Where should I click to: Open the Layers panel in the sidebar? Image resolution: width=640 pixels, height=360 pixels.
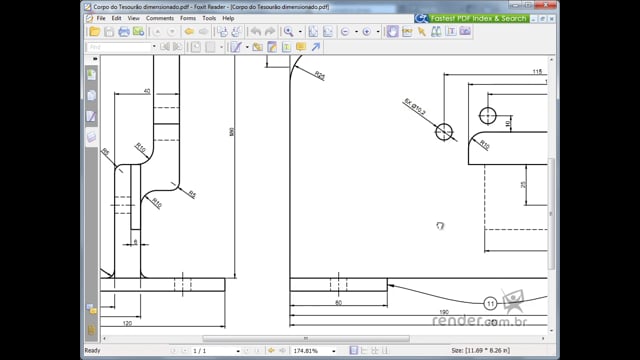click(91, 136)
